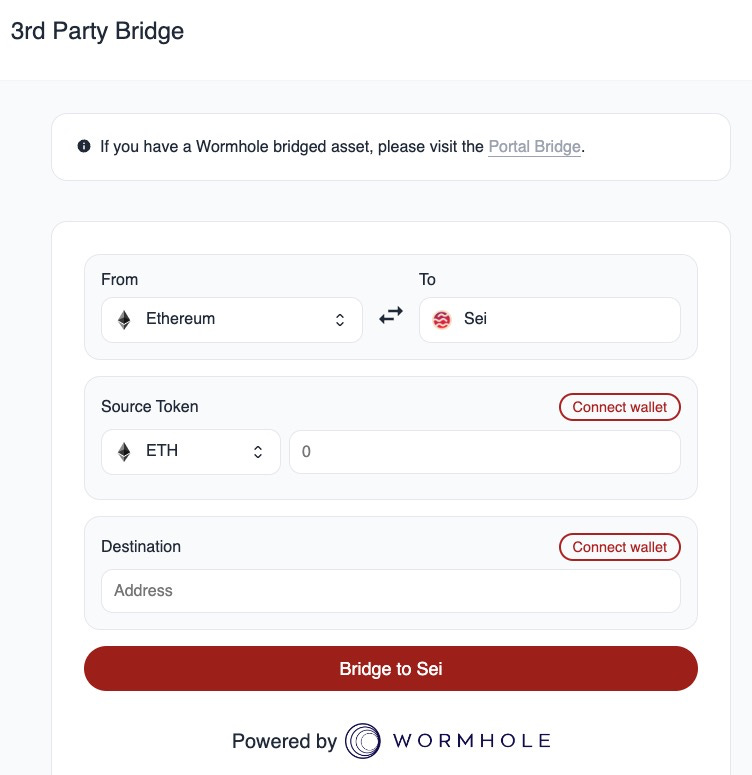Click the Source Token label
752x775 pixels.
point(150,407)
